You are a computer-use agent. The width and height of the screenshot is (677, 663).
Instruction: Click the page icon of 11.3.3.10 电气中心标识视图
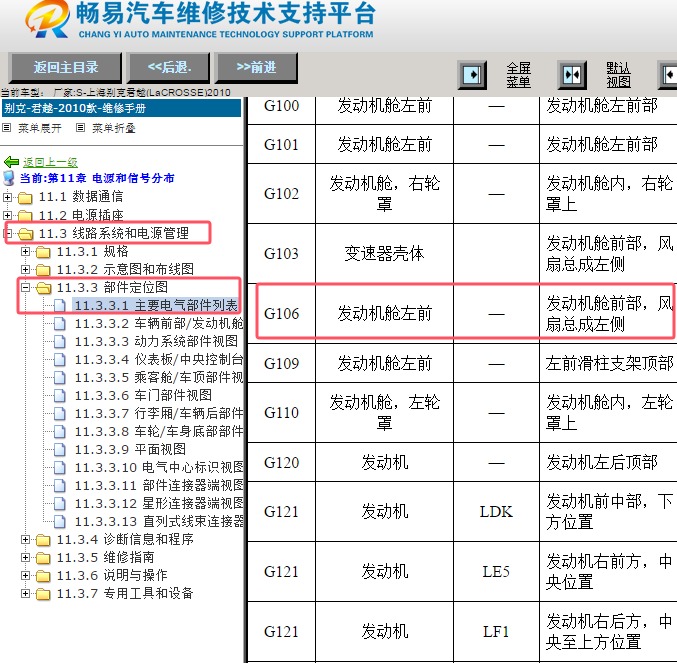(60, 467)
